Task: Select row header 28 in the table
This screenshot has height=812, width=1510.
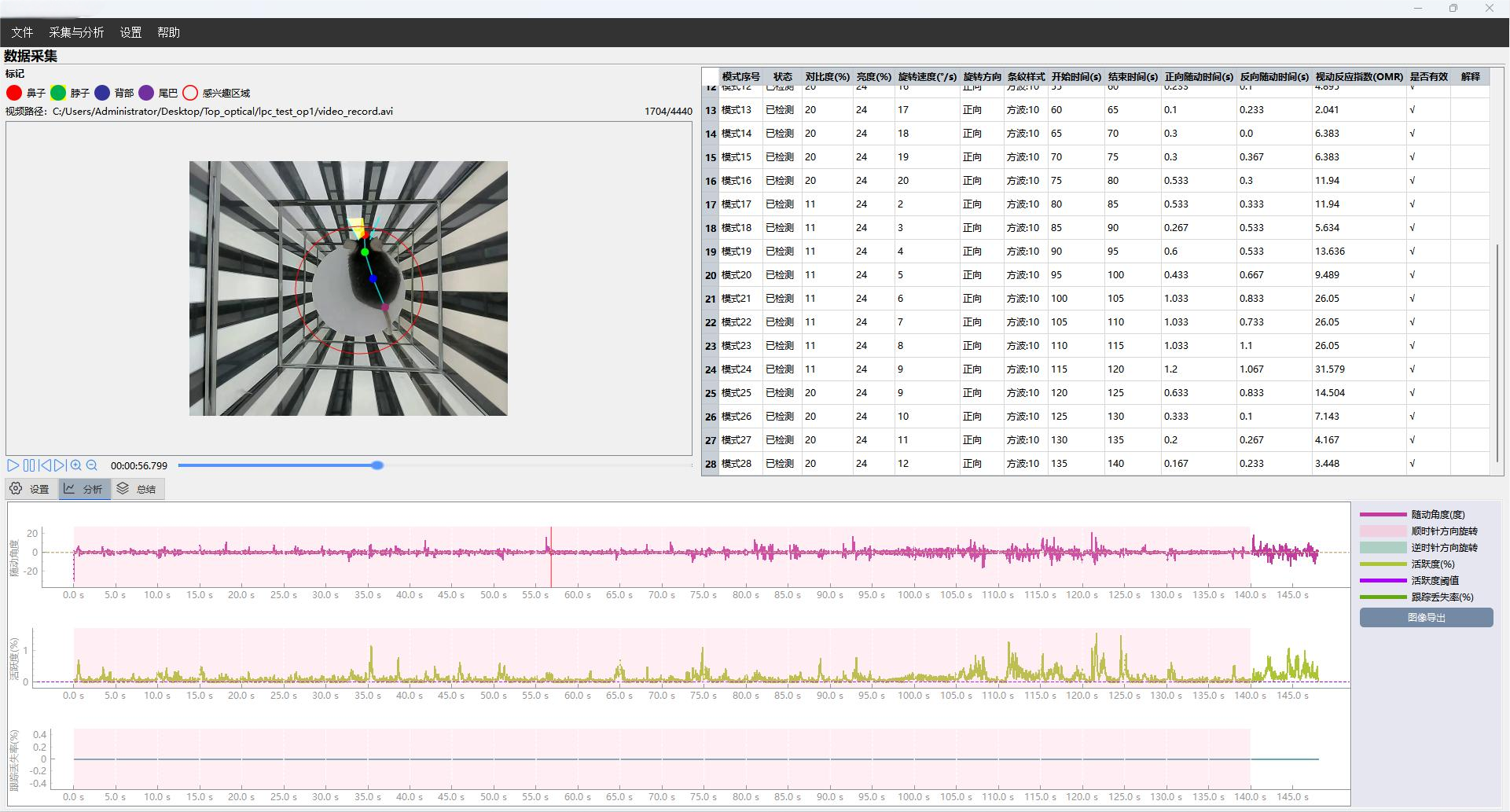Action: pos(711,464)
